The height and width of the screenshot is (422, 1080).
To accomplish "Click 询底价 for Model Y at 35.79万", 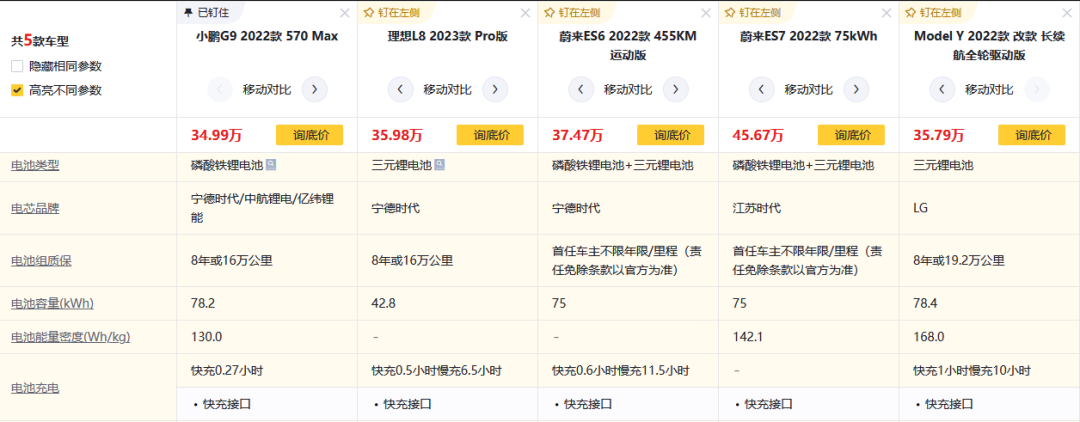I will point(1031,136).
